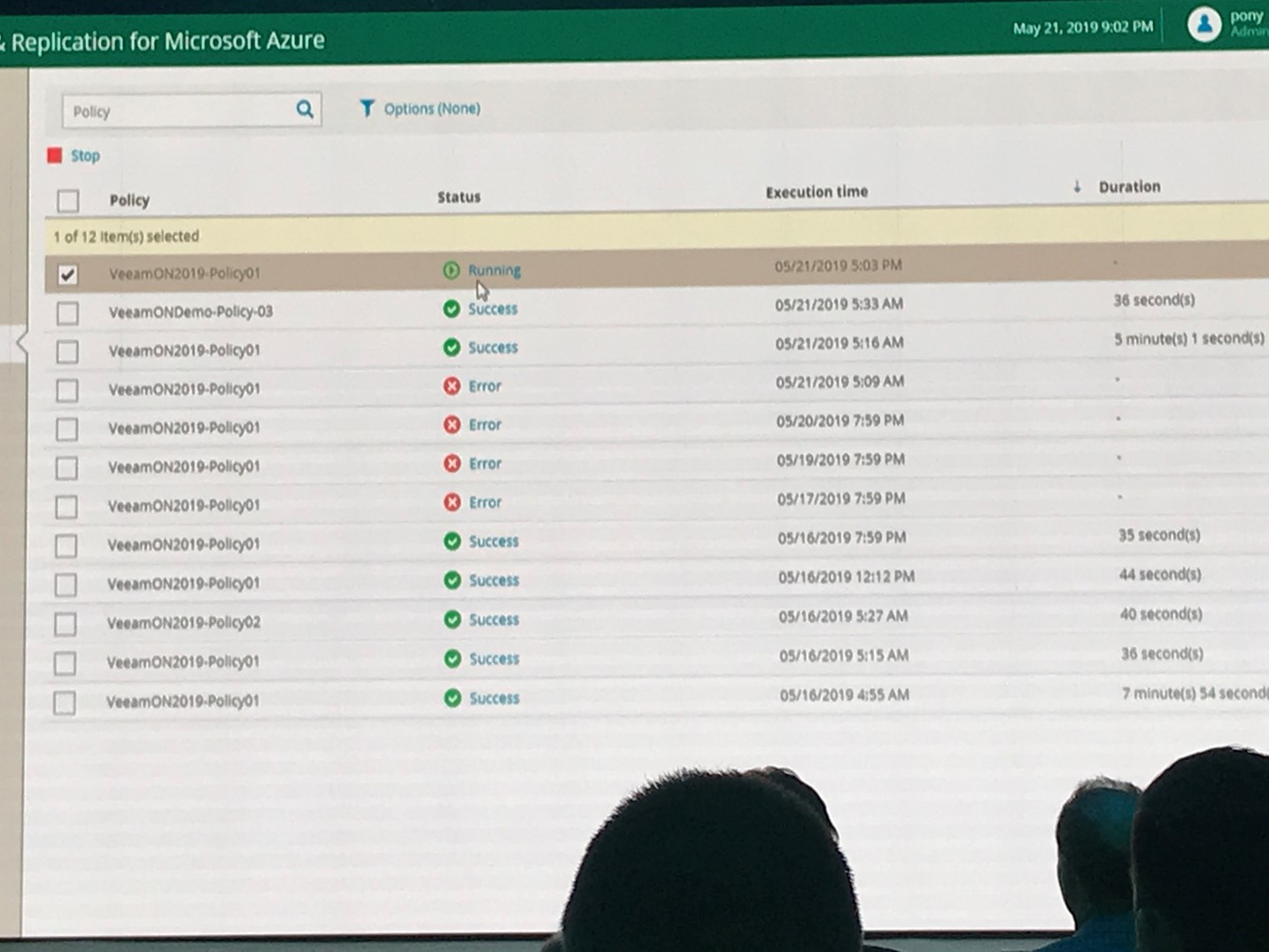This screenshot has height=952, width=1269.
Task: Sort by the Status column header
Action: (x=459, y=197)
